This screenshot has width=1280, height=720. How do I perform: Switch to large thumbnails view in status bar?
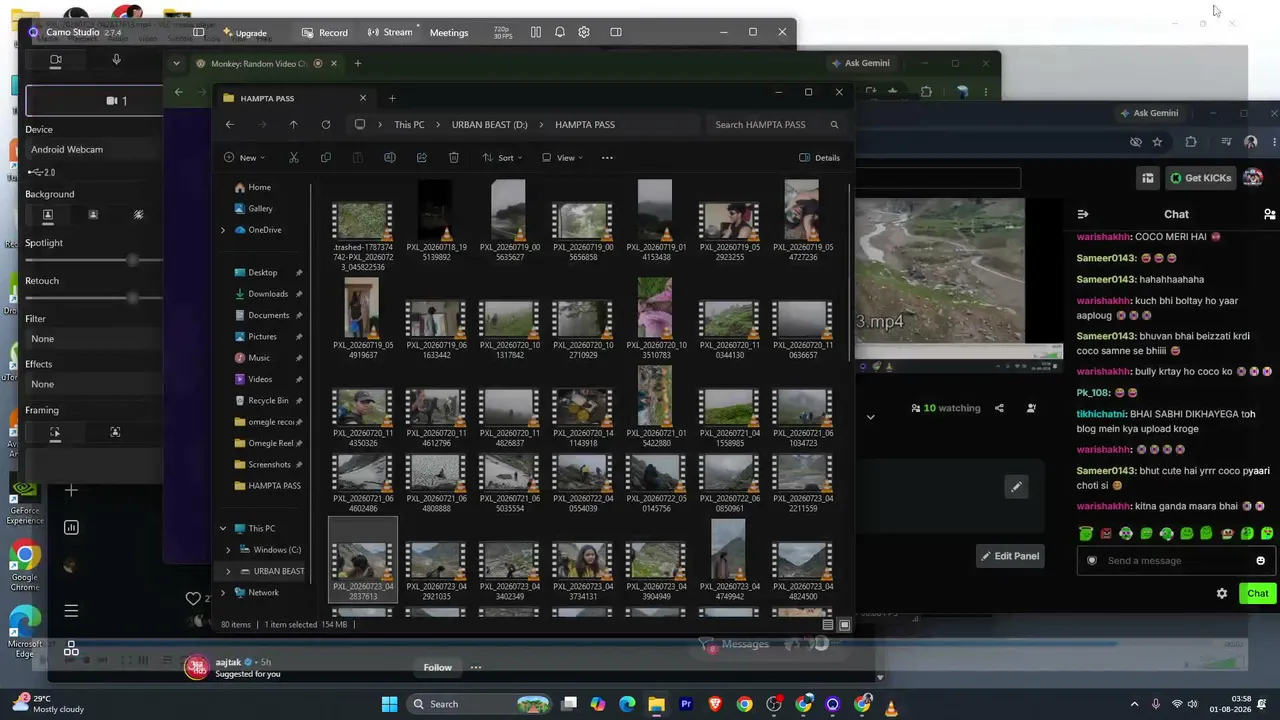pyautogui.click(x=844, y=625)
